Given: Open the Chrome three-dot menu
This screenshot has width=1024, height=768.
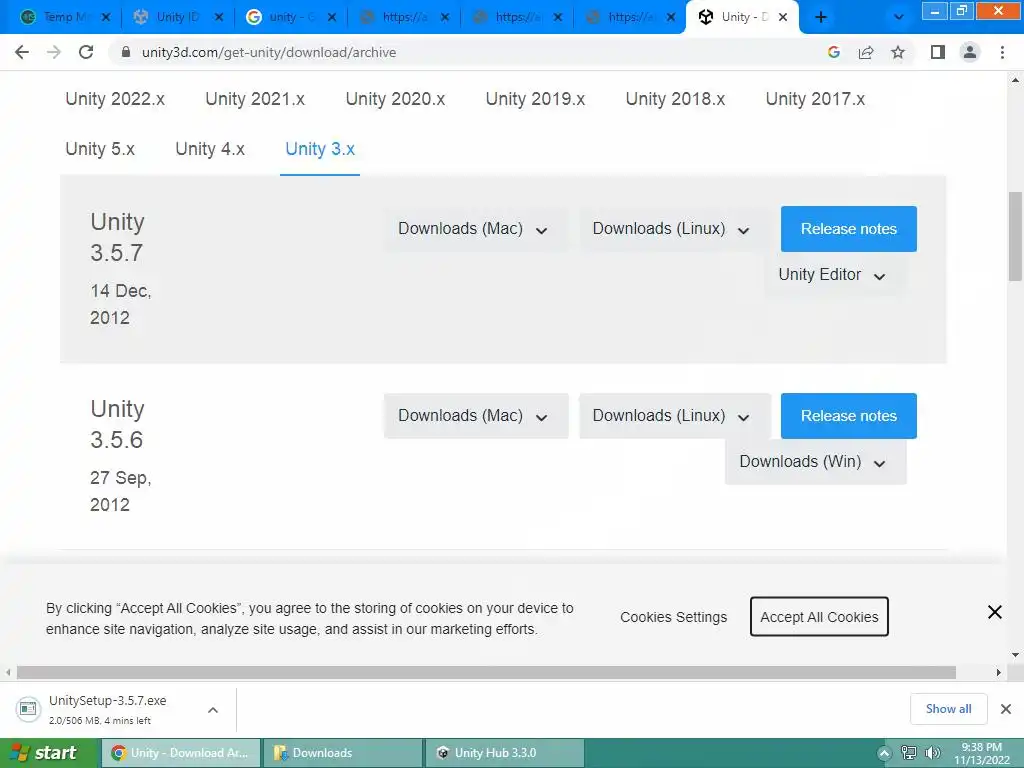Looking at the screenshot, I should tap(1002, 52).
